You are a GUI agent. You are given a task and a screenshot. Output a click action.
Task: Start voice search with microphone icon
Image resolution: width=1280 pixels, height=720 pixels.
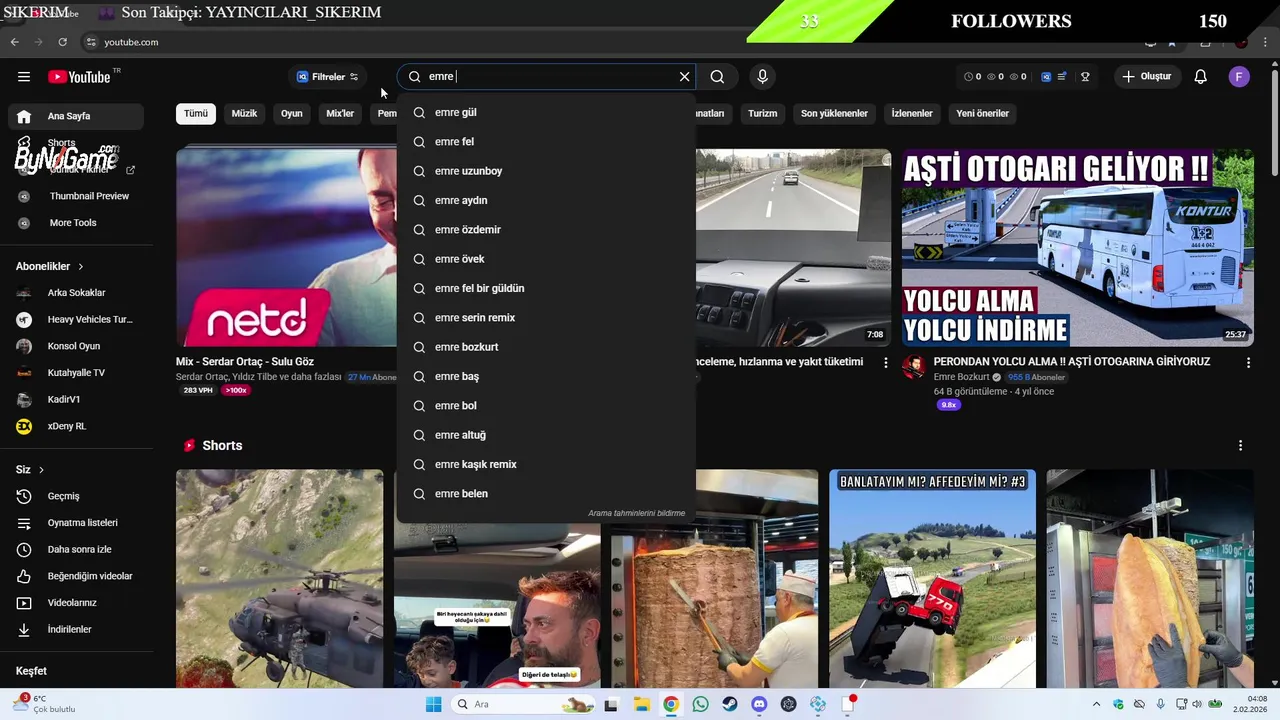pos(762,77)
